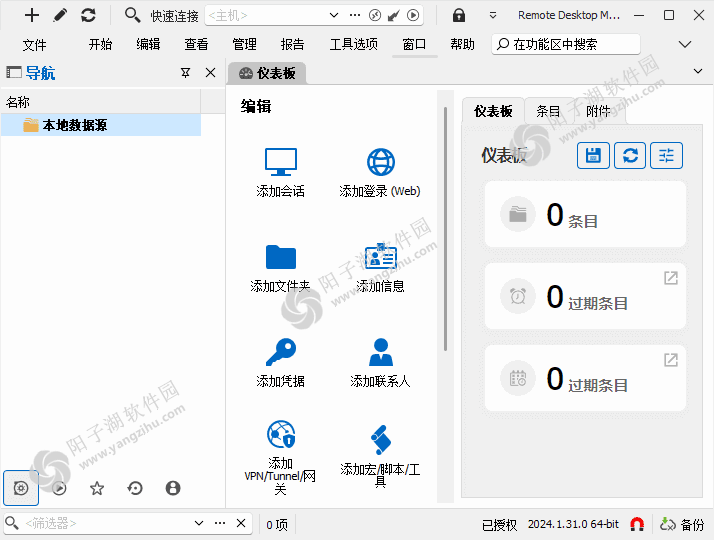Open quick connect options ellipsis

point(355,15)
